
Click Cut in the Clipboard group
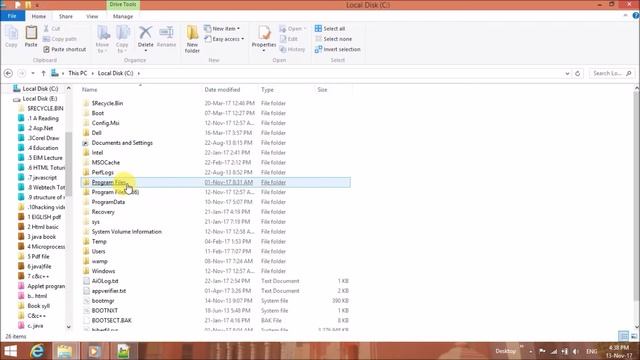click(52, 29)
